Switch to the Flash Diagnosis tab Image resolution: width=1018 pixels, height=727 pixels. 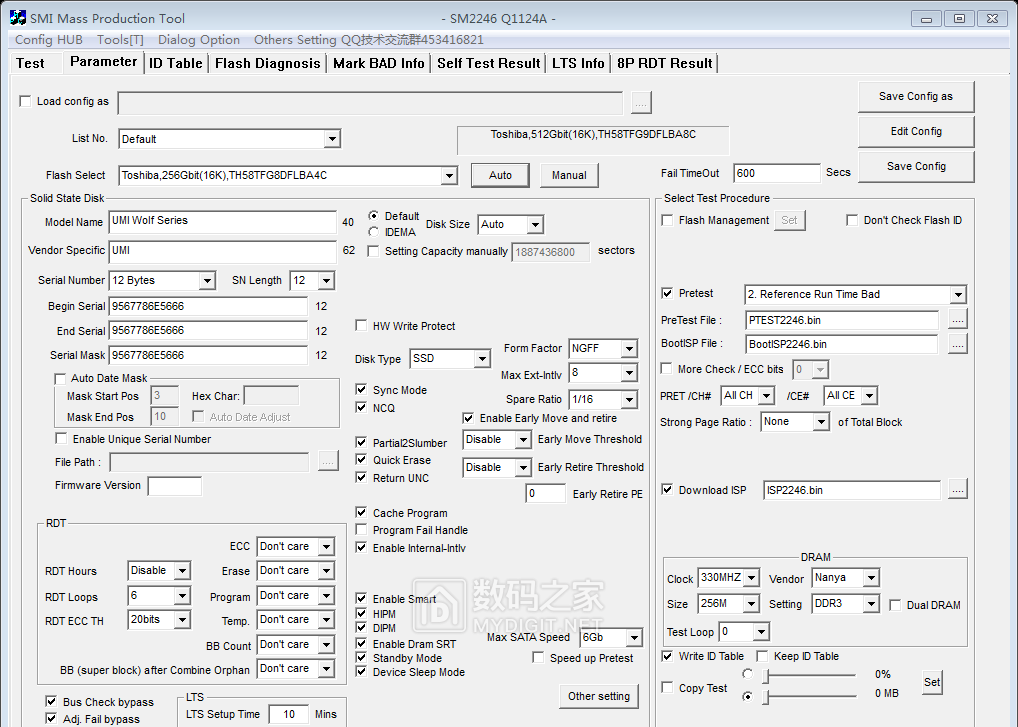(x=267, y=63)
